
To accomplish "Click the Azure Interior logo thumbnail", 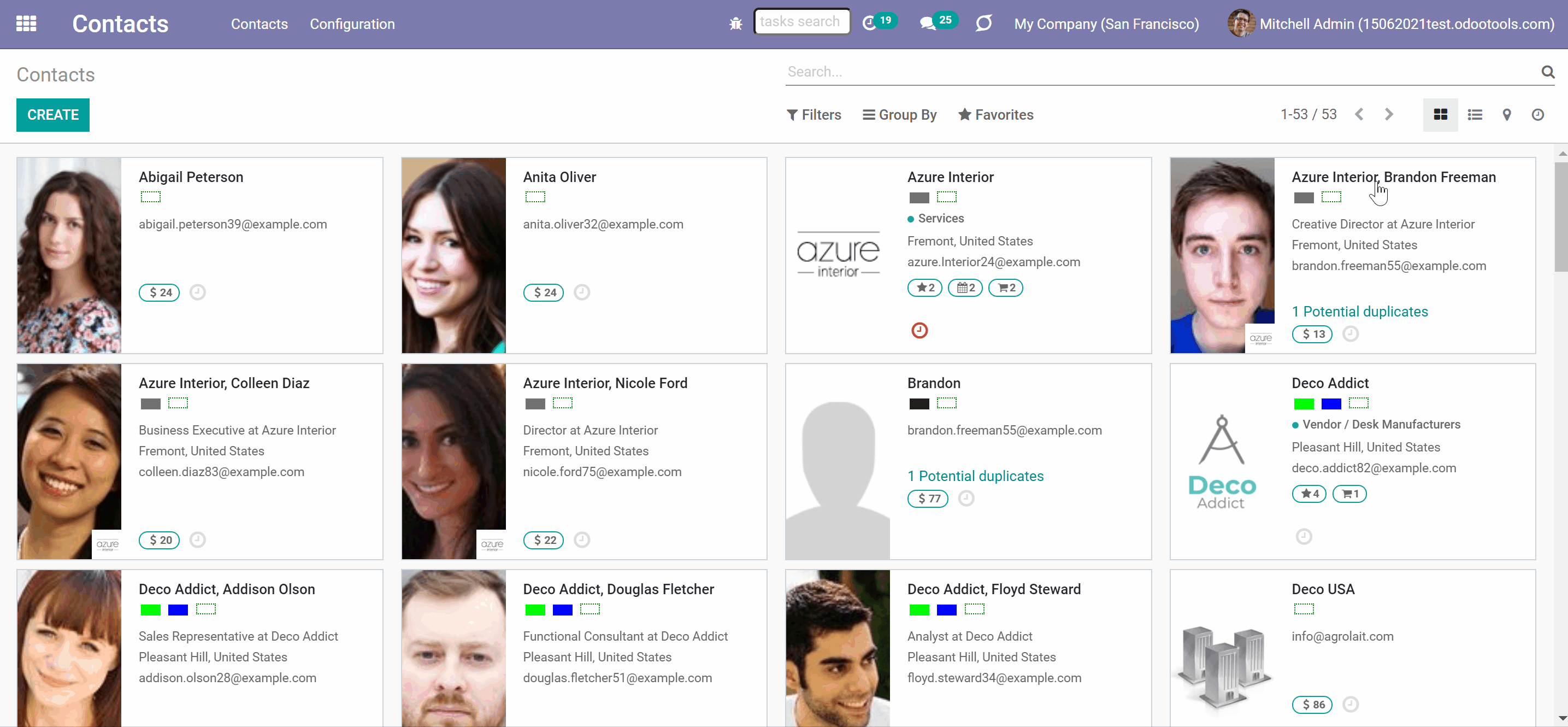I will point(838,255).
